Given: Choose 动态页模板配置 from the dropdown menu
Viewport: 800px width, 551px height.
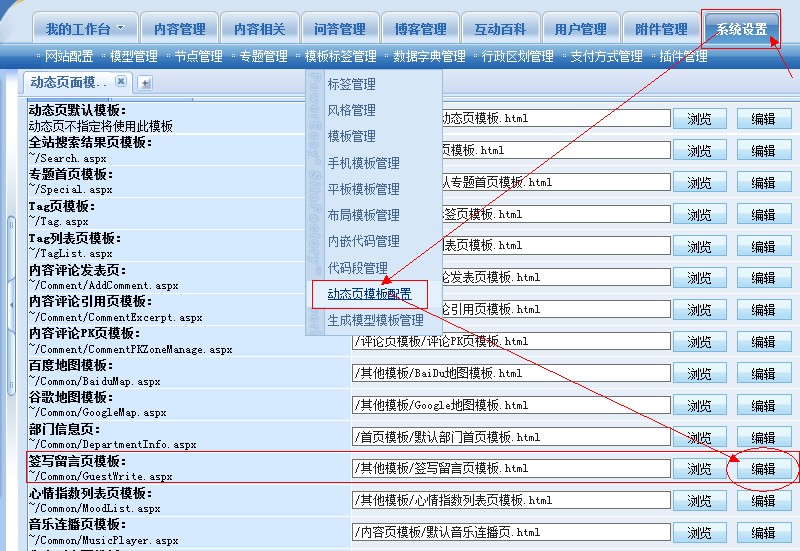Looking at the screenshot, I should tap(369, 294).
